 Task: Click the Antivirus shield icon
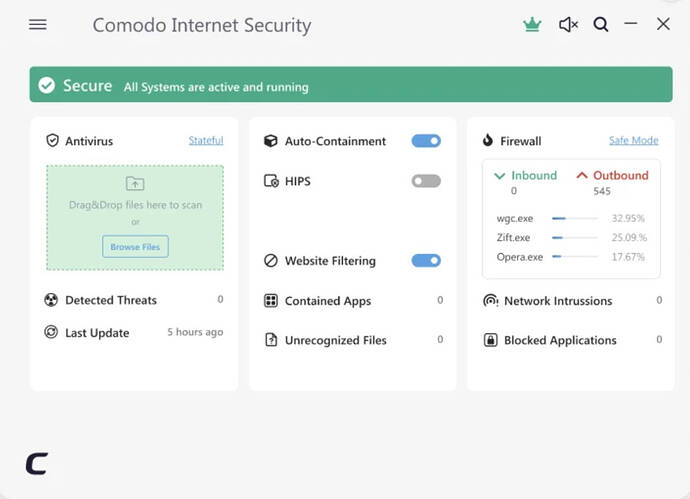click(53, 141)
